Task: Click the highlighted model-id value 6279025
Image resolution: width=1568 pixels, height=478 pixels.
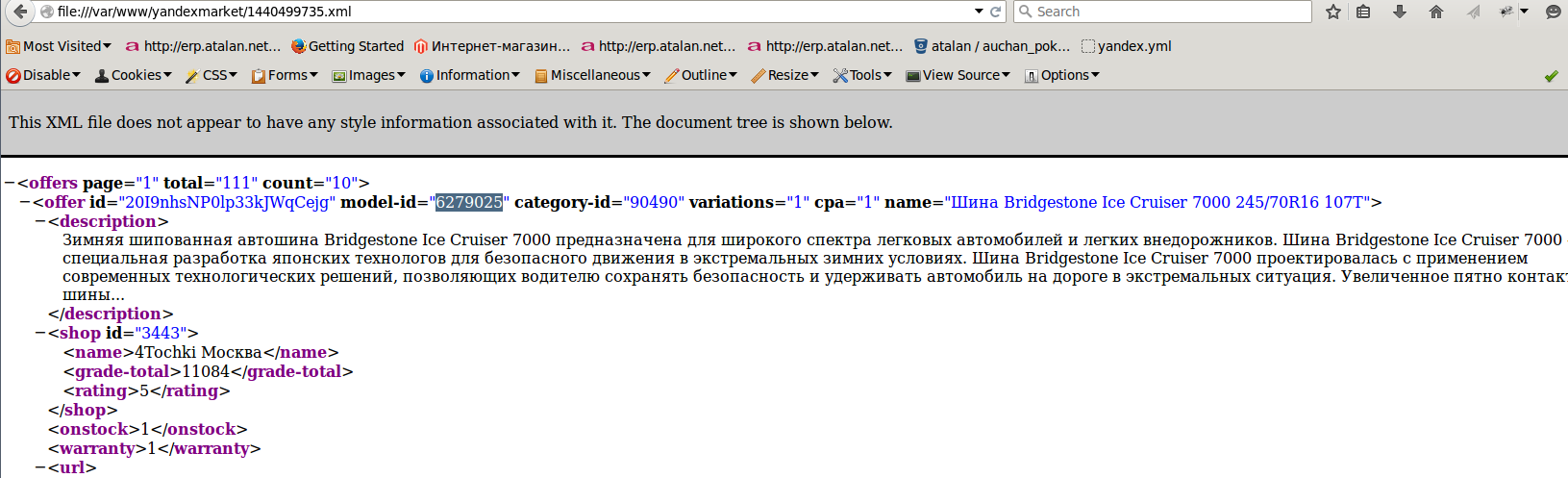Action: tap(469, 202)
